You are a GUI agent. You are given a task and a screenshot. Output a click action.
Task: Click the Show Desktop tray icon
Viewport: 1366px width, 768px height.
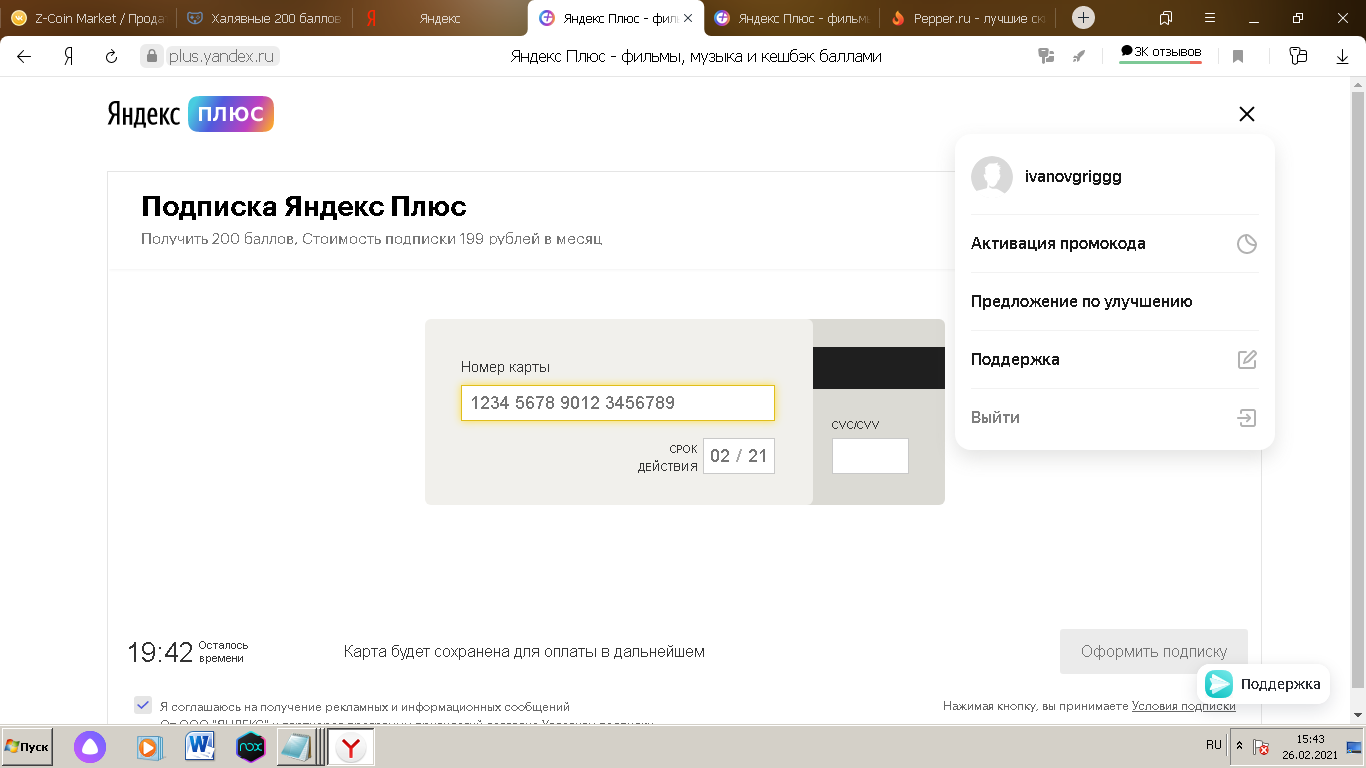[1355, 748]
